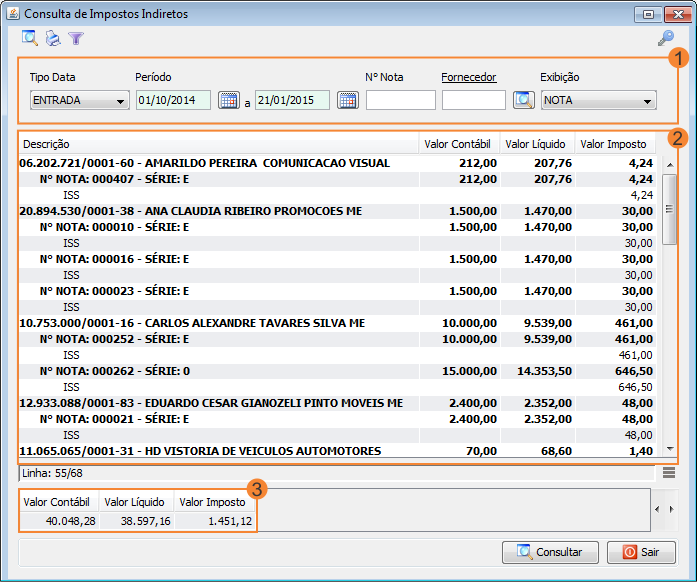Select row EDUARDO CESAR GIANOZELI PINTO MOVEIS ME
The width and height of the screenshot is (697, 582).
pos(337,403)
